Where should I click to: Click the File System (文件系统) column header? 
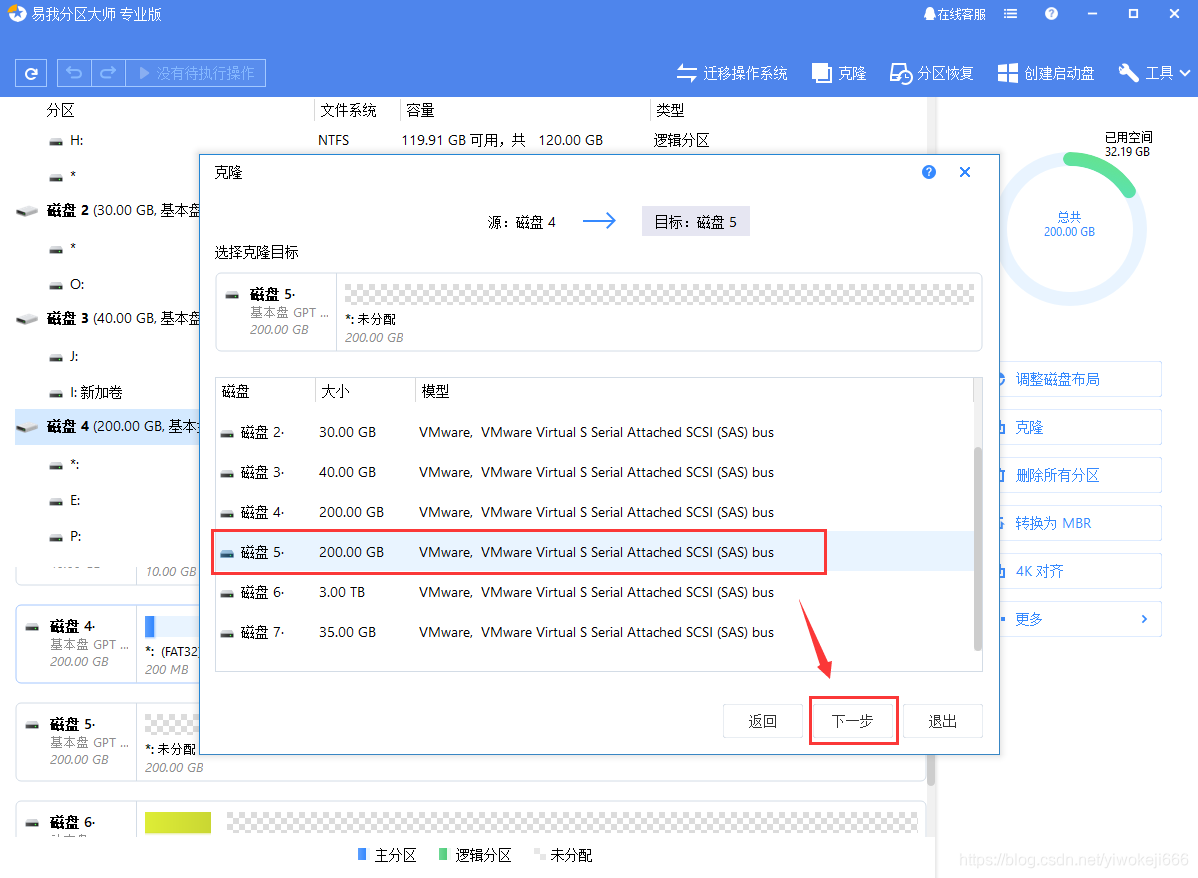coord(348,111)
